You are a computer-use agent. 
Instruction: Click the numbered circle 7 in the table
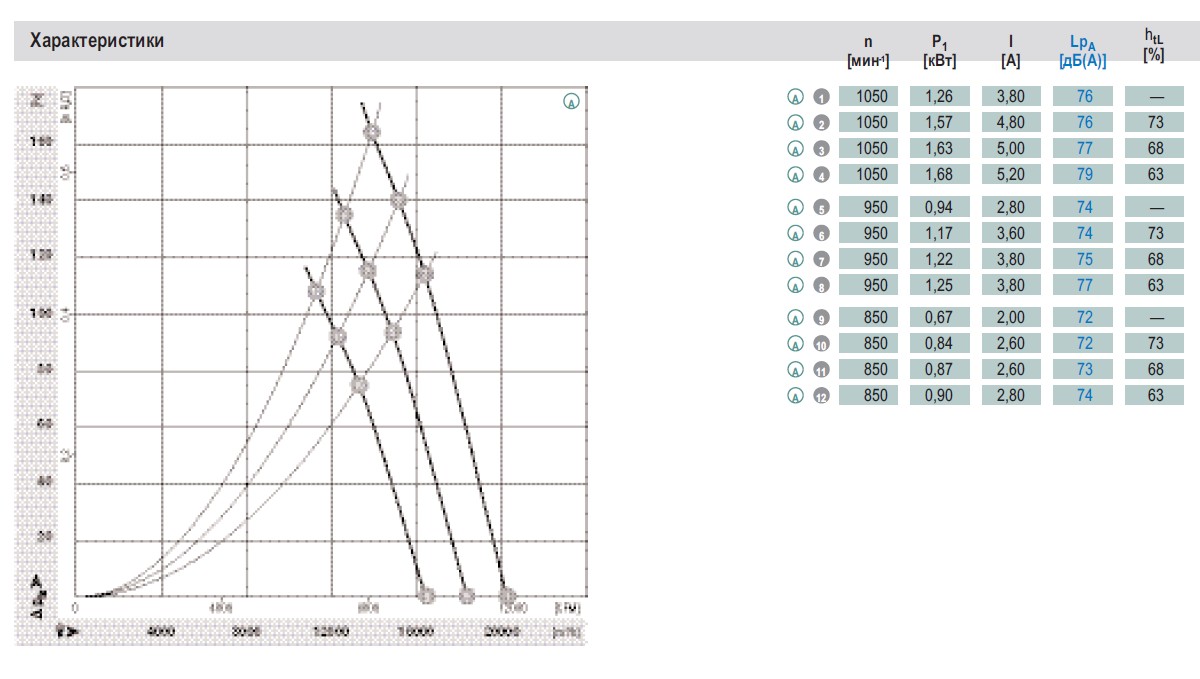pos(821,261)
